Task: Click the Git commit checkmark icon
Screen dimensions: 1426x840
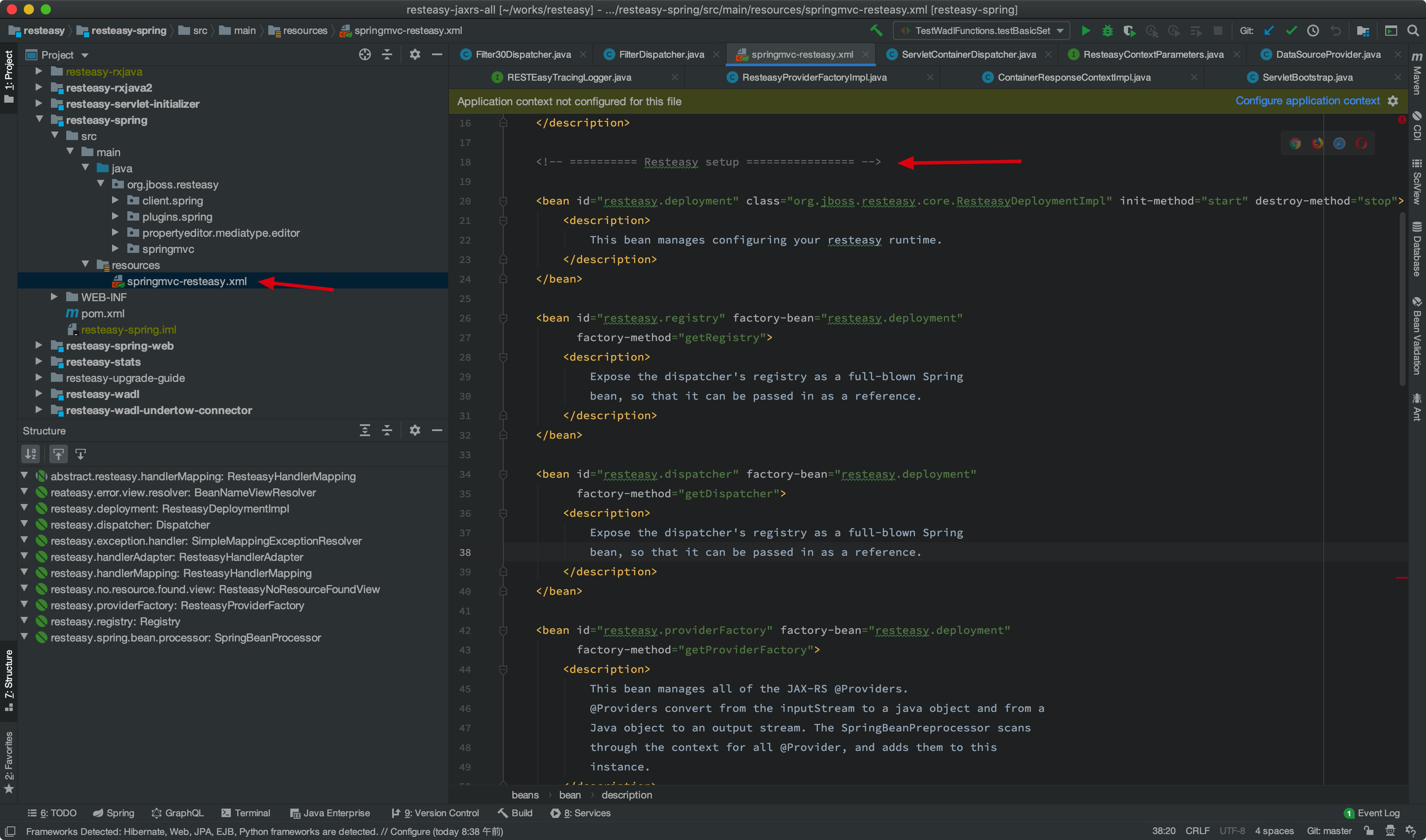Action: pos(1291,31)
